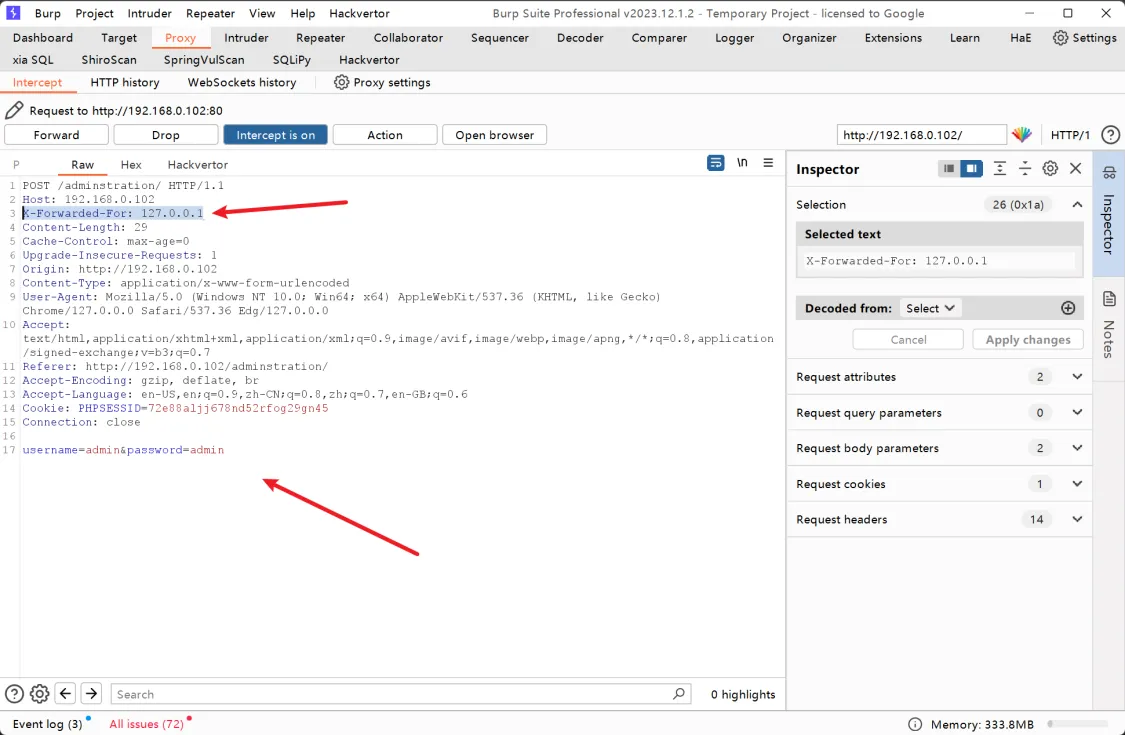
Task: Open the editor hamburger options menu
Action: [x=768, y=163]
